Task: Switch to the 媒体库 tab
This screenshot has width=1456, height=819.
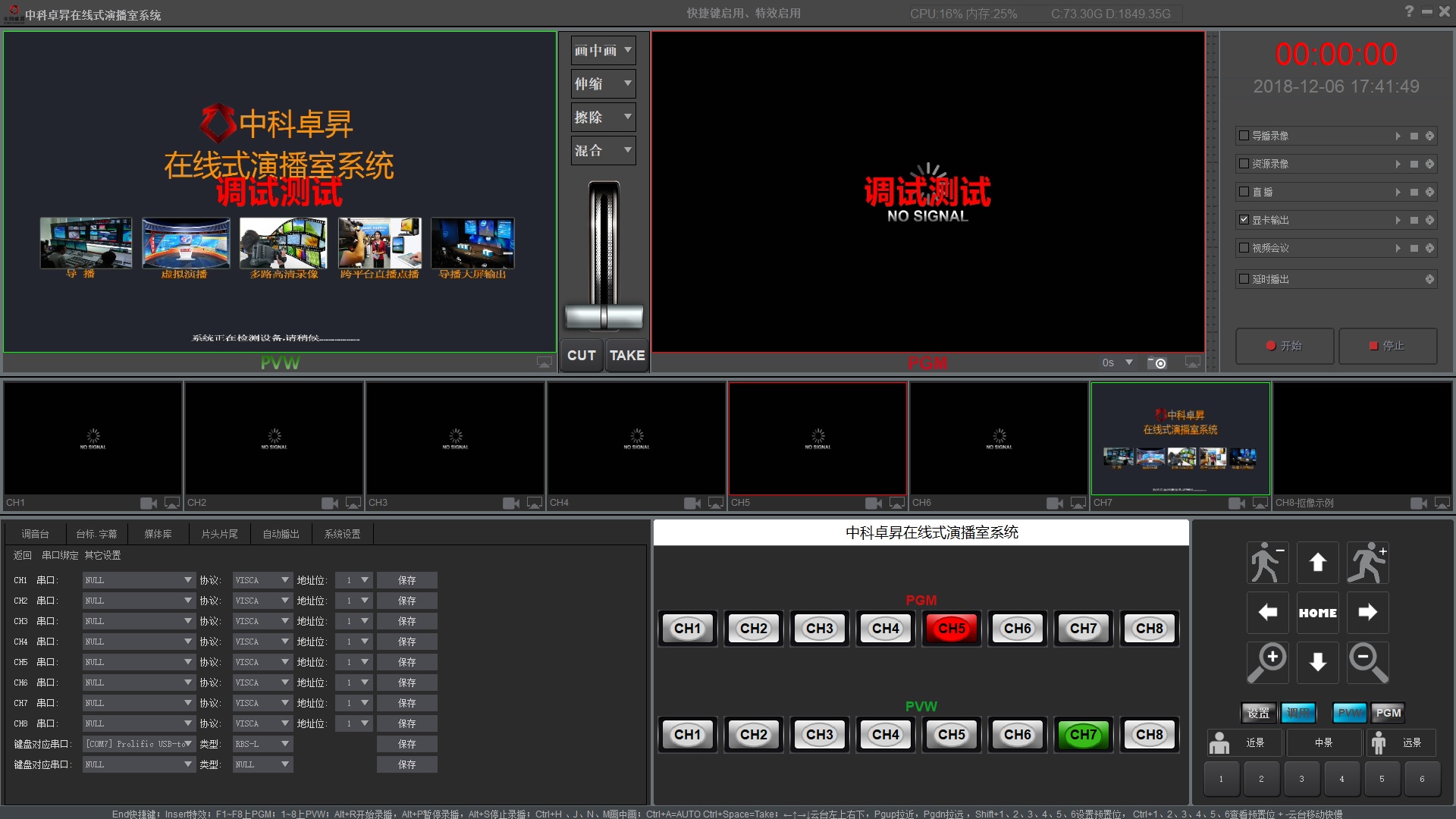Action: (158, 534)
